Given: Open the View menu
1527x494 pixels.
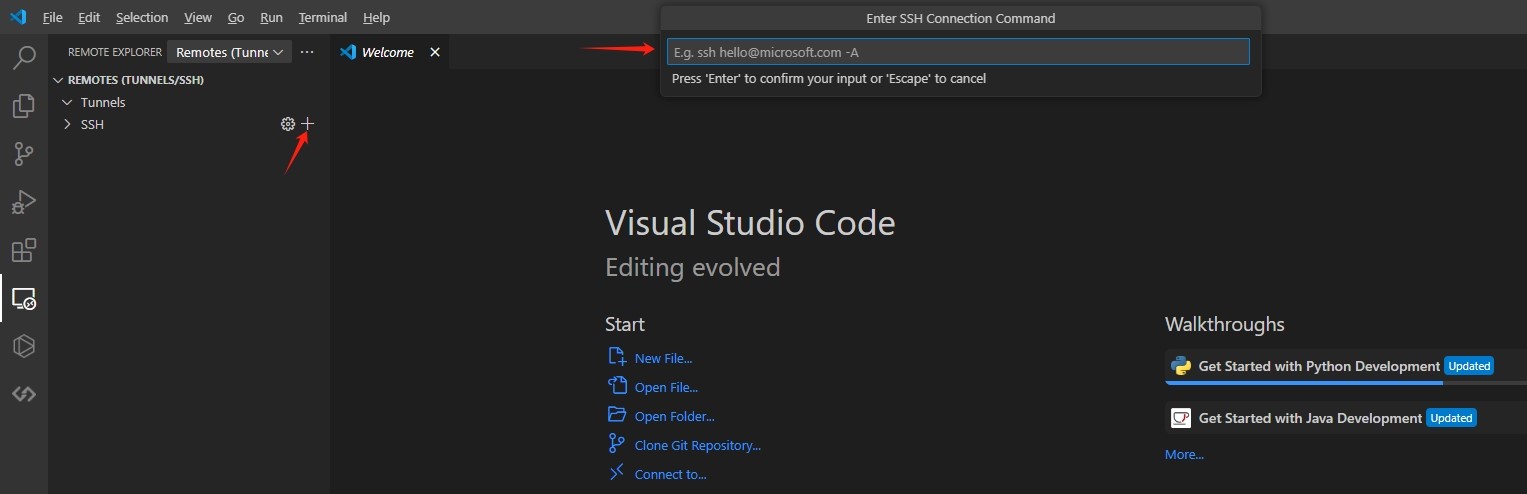Looking at the screenshot, I should coord(198,17).
